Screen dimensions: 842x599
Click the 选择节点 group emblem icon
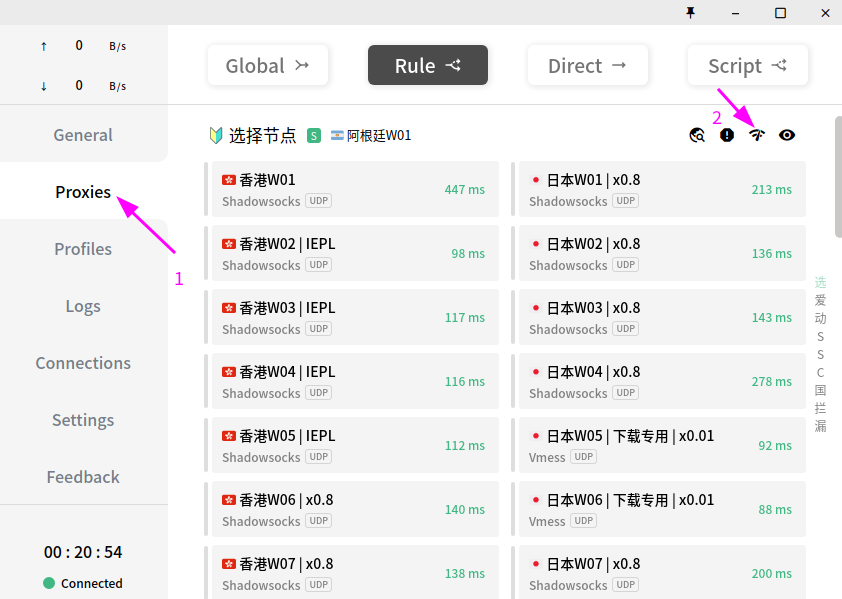(216, 135)
